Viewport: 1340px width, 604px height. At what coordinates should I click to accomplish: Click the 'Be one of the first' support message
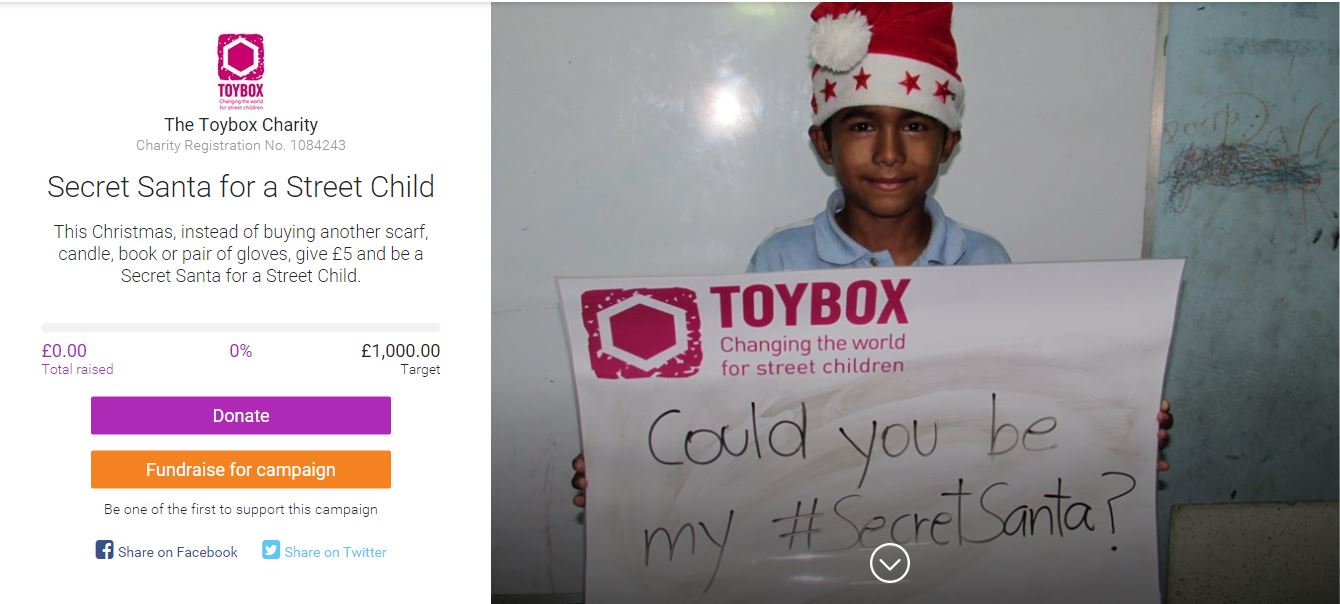point(241,509)
